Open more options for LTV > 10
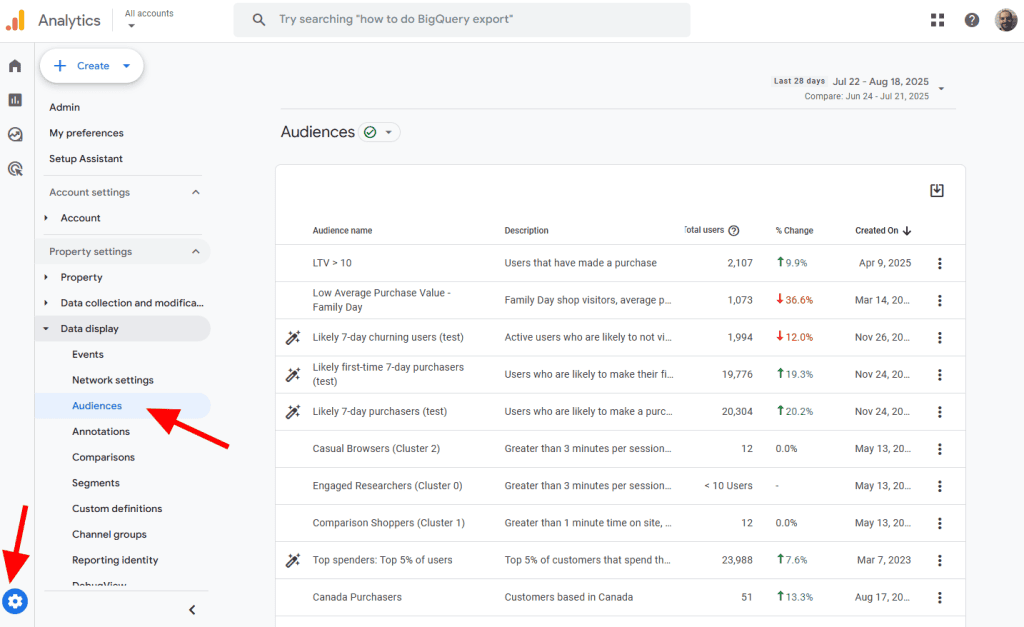 pos(939,264)
